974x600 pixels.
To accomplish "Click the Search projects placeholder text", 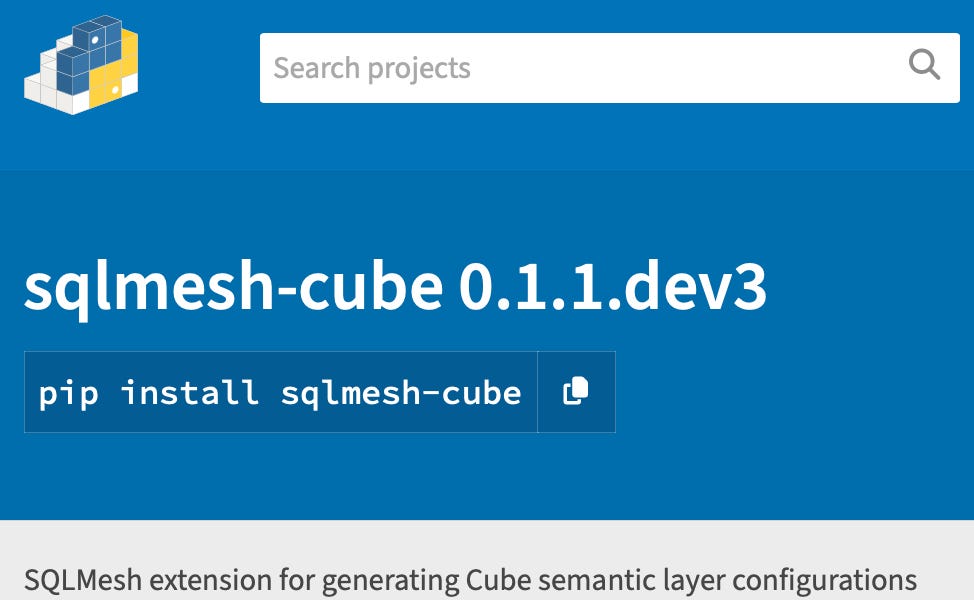I will click(370, 67).
